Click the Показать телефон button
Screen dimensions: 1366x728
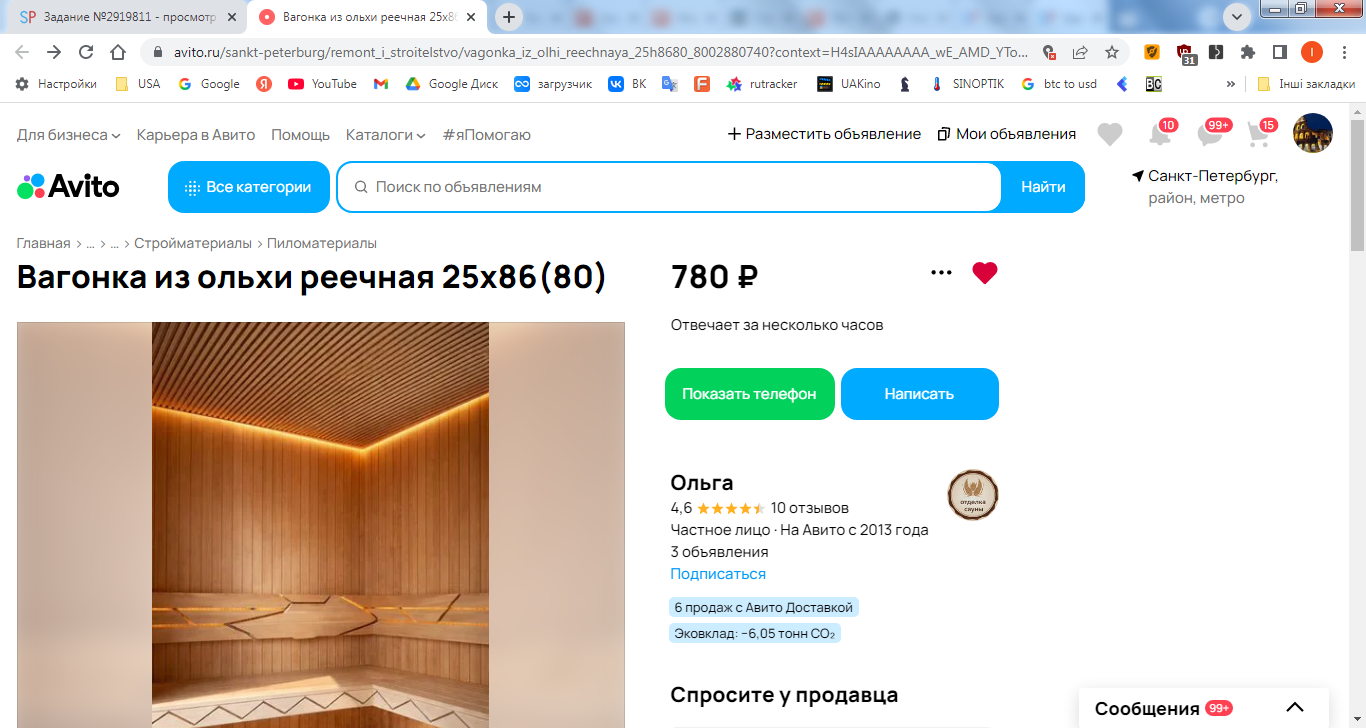pyautogui.click(x=750, y=394)
